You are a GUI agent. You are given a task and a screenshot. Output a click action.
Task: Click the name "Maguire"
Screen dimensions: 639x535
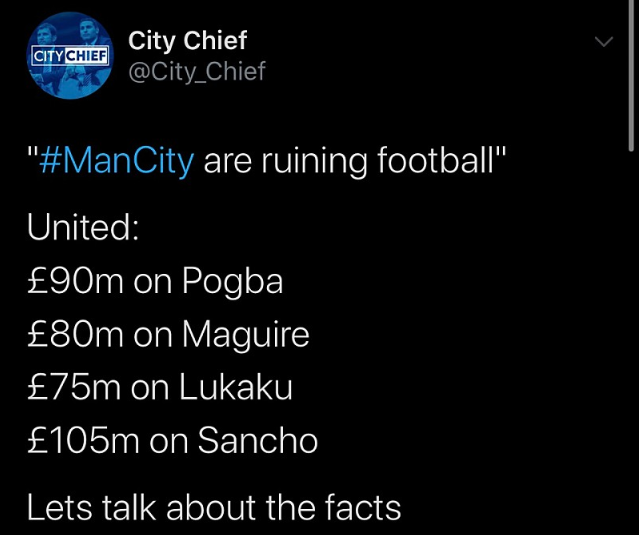245,334
